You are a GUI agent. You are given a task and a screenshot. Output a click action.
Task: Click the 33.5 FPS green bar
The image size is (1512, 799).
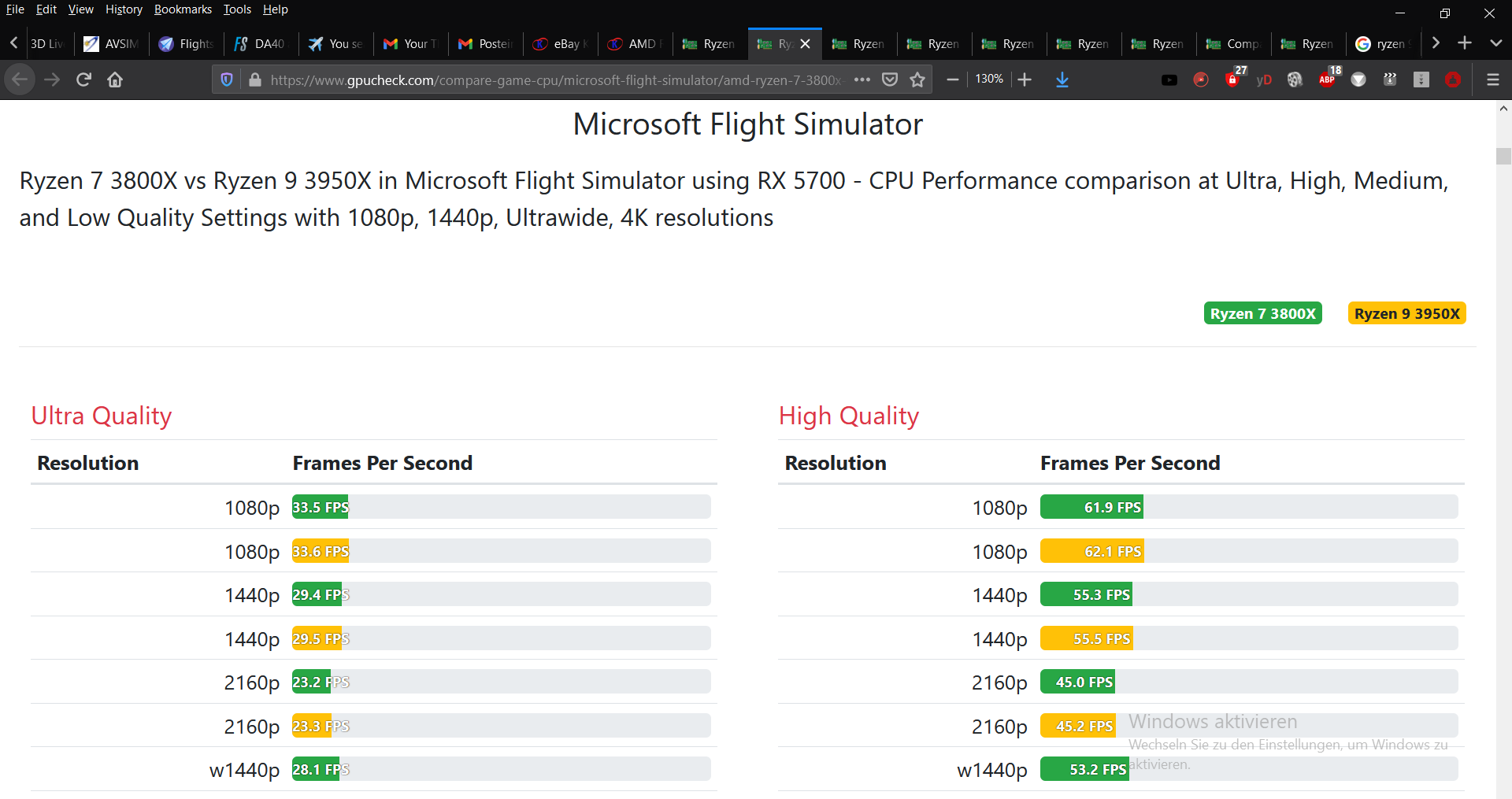click(x=321, y=507)
